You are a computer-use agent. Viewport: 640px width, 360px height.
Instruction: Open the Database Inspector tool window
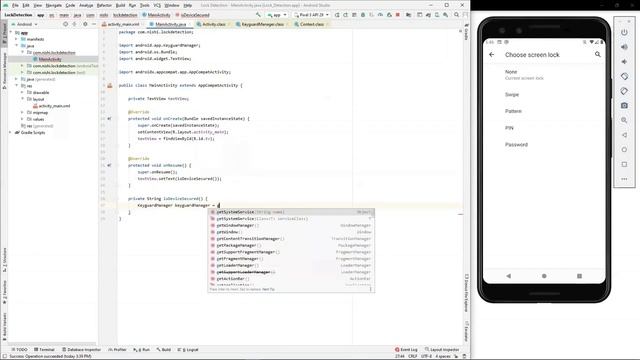coord(81,349)
